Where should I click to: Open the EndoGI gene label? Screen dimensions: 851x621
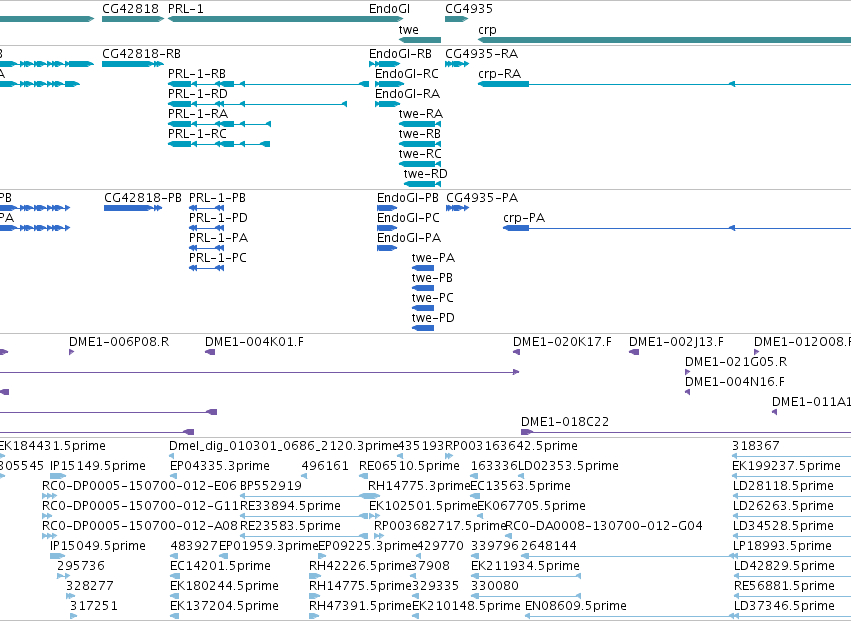pos(389,9)
